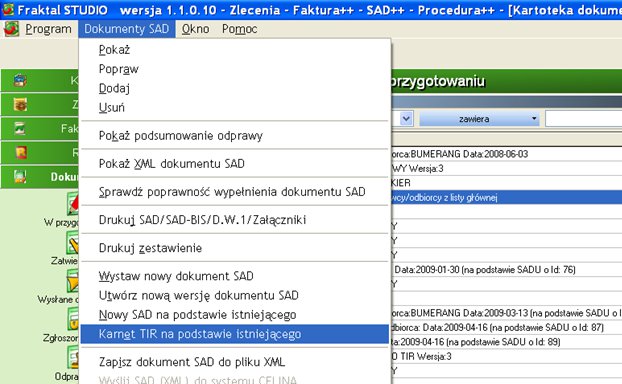This screenshot has width=622, height=384.
Task: Select the first green sidebar panel icon
Action: point(20,81)
